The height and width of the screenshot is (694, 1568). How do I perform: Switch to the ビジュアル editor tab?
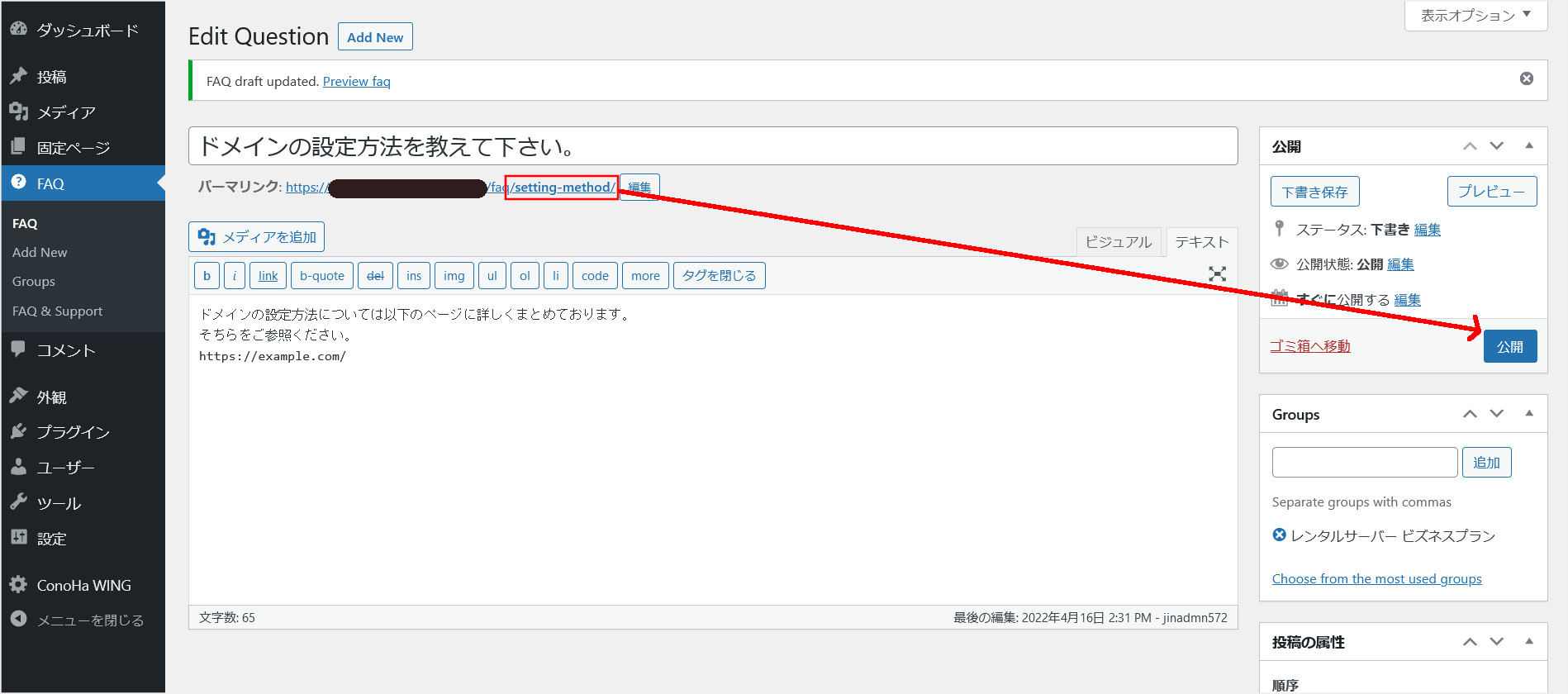click(1119, 241)
